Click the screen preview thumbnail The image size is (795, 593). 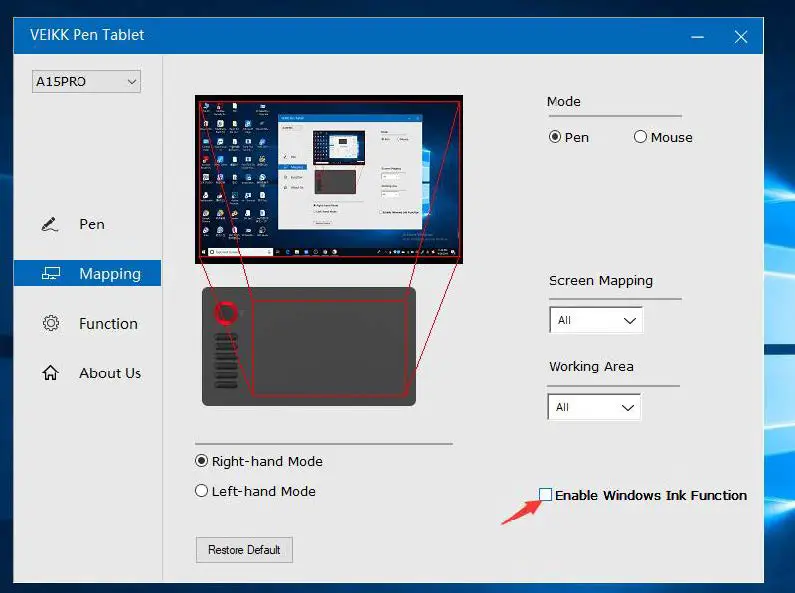[x=329, y=179]
